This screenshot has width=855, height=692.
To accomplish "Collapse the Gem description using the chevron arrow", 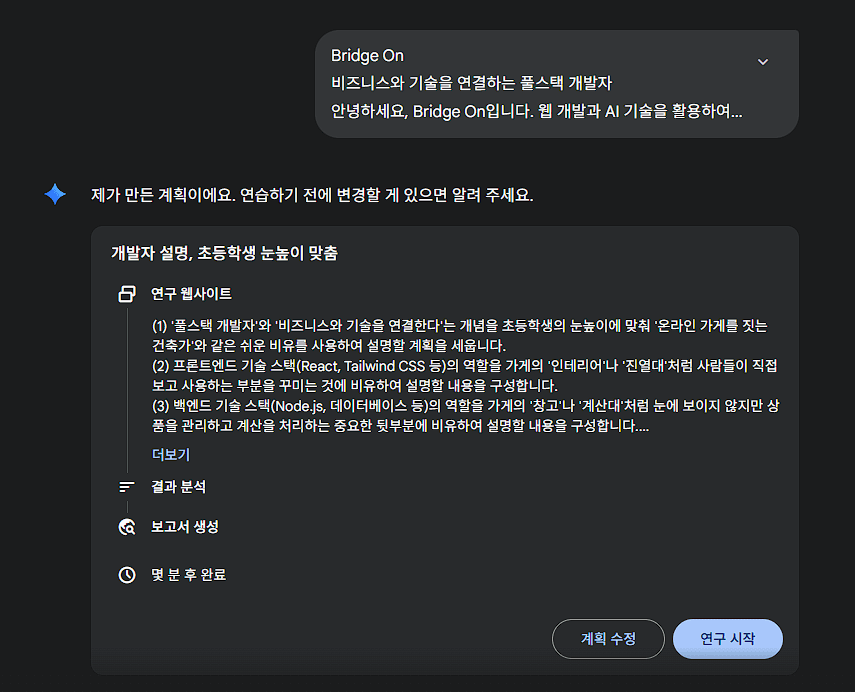I will click(x=763, y=61).
